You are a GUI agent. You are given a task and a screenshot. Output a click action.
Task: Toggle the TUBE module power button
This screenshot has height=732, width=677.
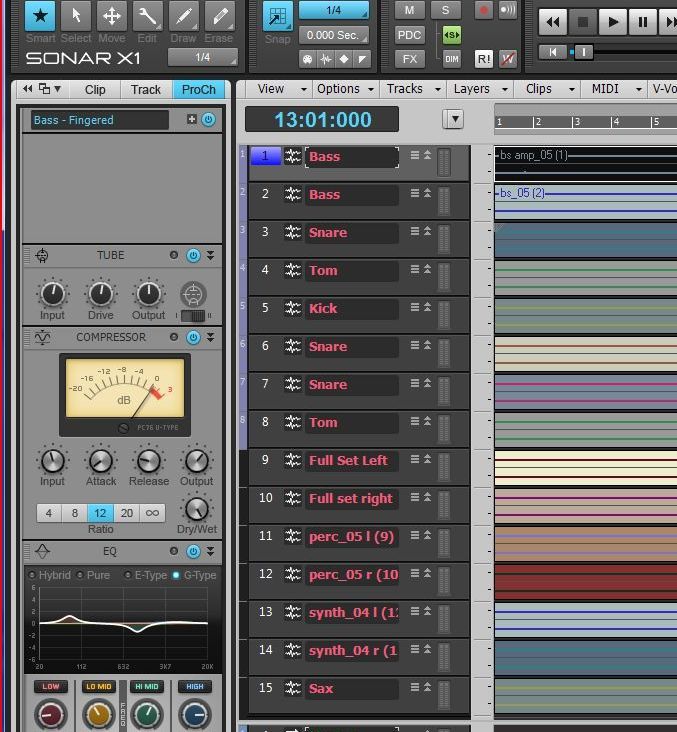(194, 256)
